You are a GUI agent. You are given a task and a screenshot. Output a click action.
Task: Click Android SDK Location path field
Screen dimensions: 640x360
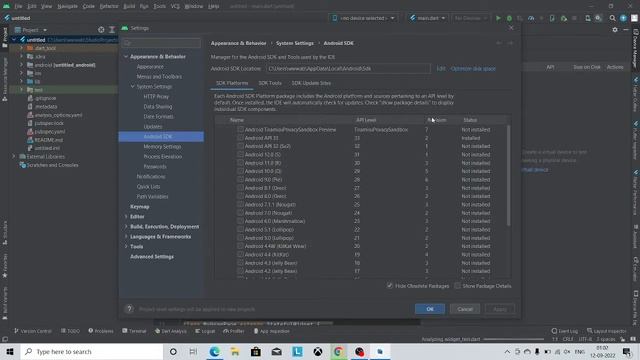[348, 69]
